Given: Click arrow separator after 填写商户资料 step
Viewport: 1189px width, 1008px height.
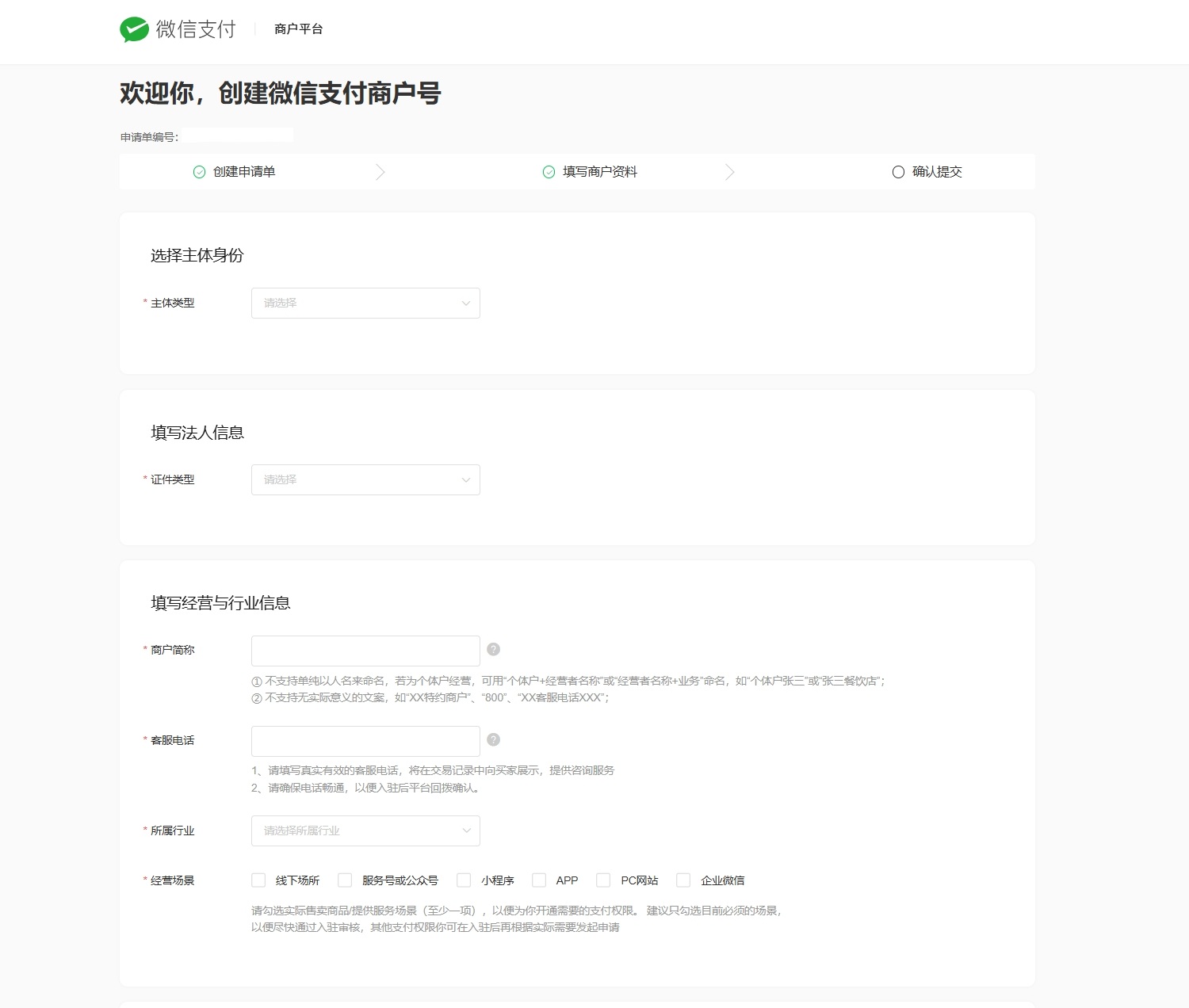Looking at the screenshot, I should 730,172.
